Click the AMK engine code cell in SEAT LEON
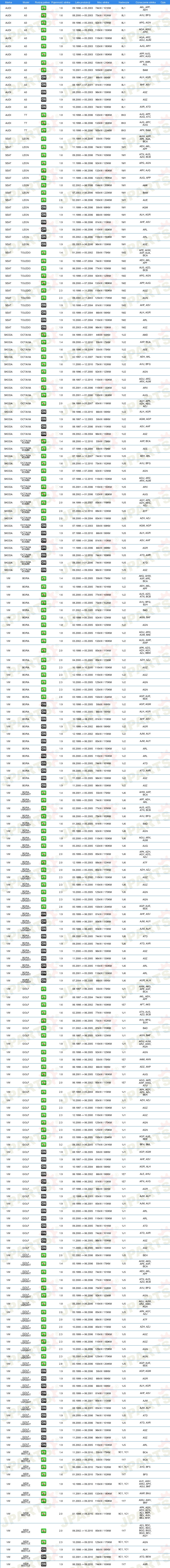Image resolution: width=170 pixels, height=1568 pixels. pyautogui.click(x=145, y=185)
